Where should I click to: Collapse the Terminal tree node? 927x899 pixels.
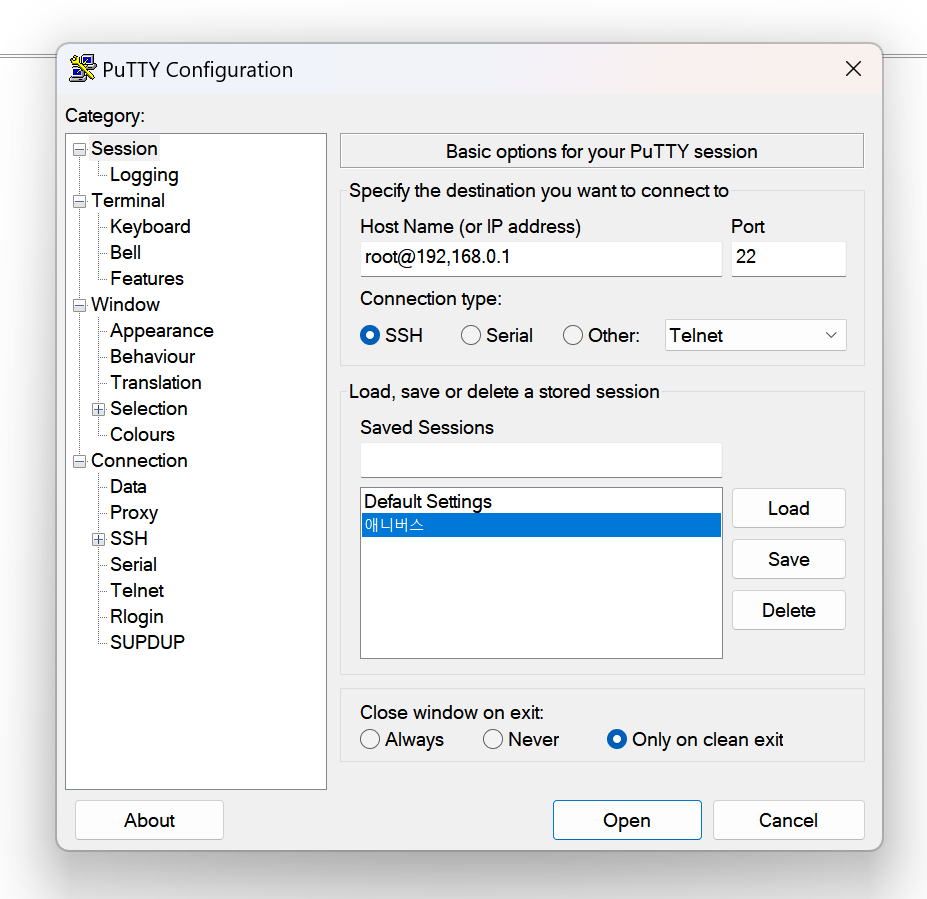click(x=79, y=202)
